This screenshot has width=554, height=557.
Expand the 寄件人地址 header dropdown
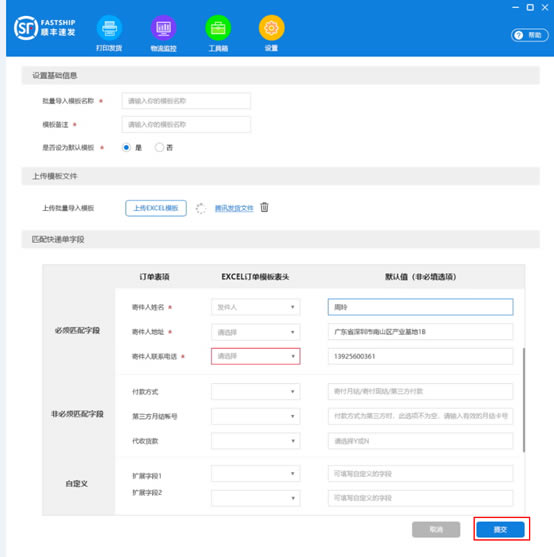255,332
